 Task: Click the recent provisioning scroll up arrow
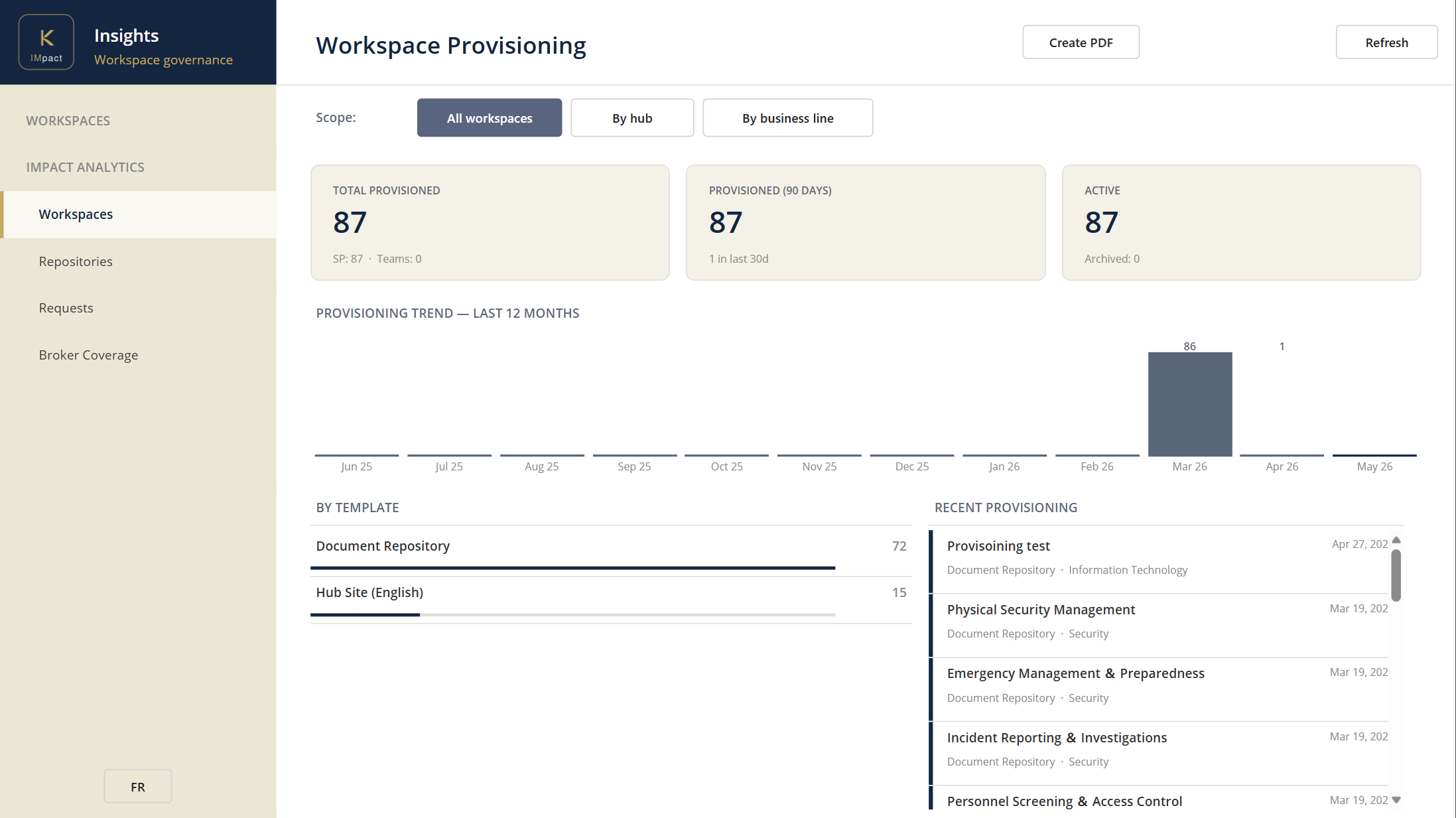pyautogui.click(x=1396, y=539)
